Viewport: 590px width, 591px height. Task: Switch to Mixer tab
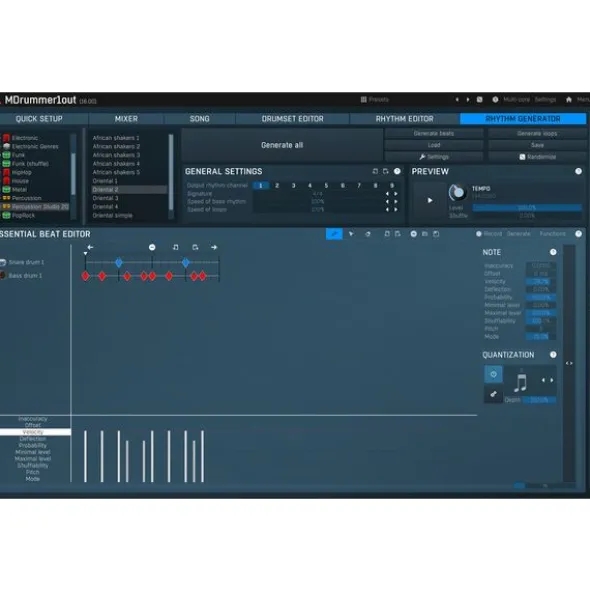[126, 119]
